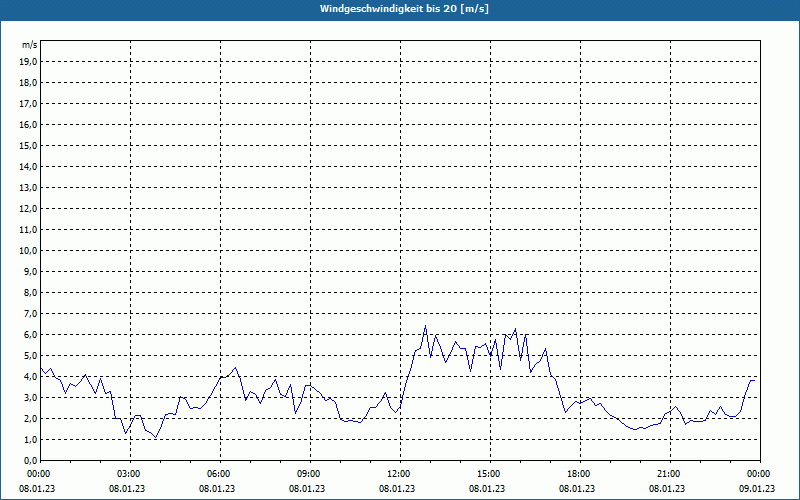Select the 8,0 y-axis label

coord(32,293)
